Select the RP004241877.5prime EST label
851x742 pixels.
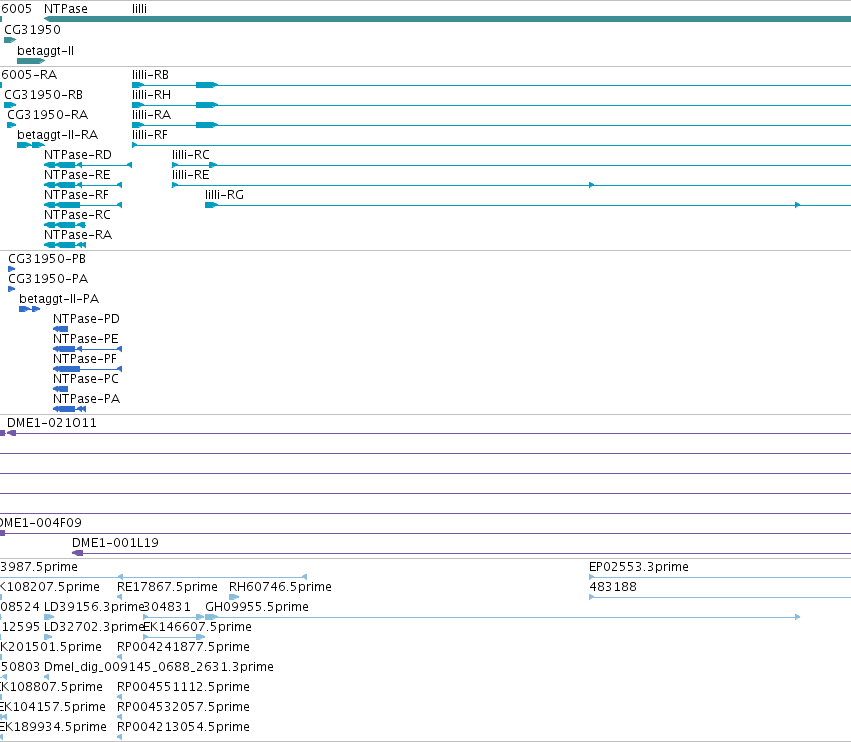click(183, 648)
